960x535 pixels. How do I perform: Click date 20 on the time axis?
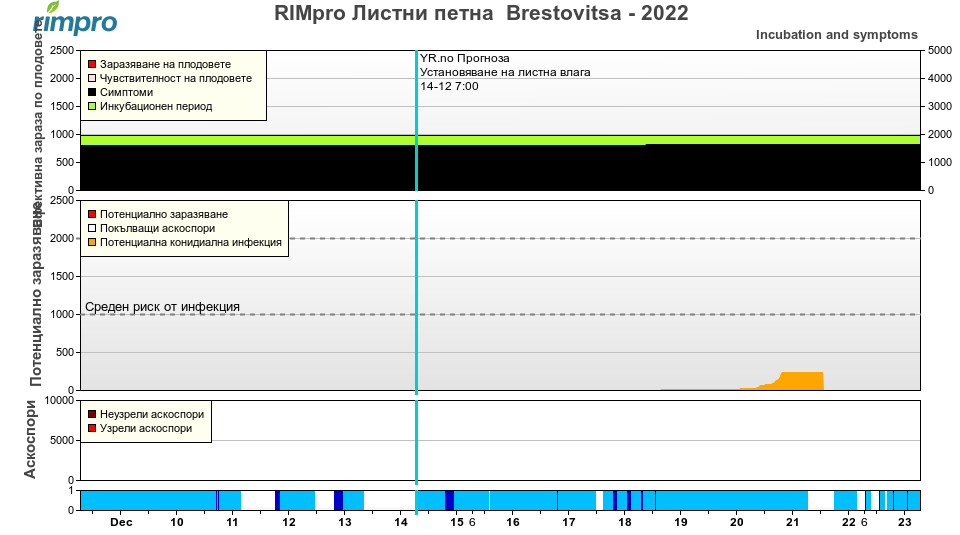[737, 522]
